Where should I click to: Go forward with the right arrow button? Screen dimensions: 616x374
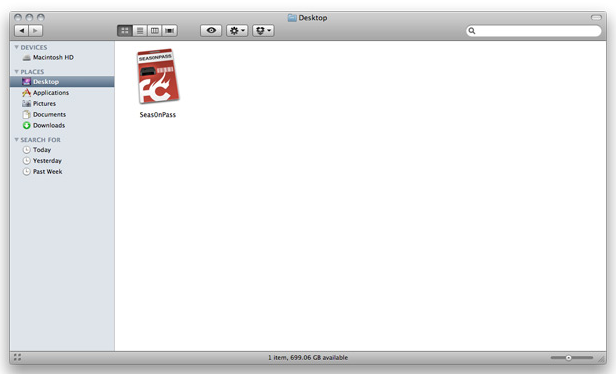pos(36,31)
